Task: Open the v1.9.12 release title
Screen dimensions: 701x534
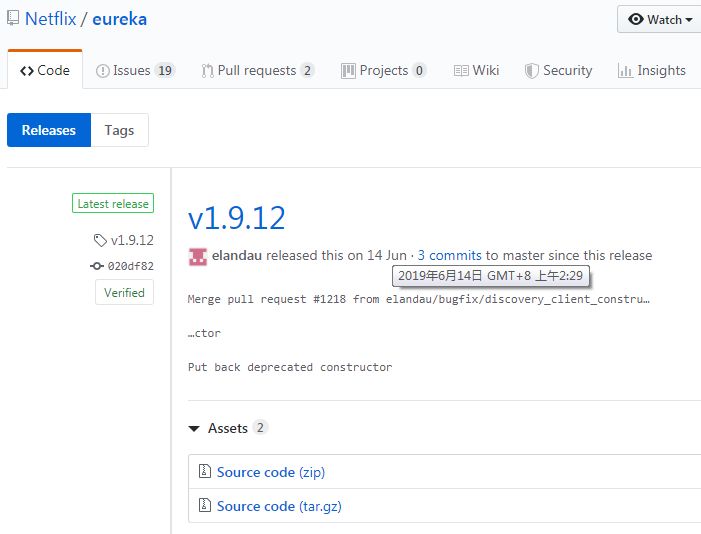Action: click(x=236, y=218)
